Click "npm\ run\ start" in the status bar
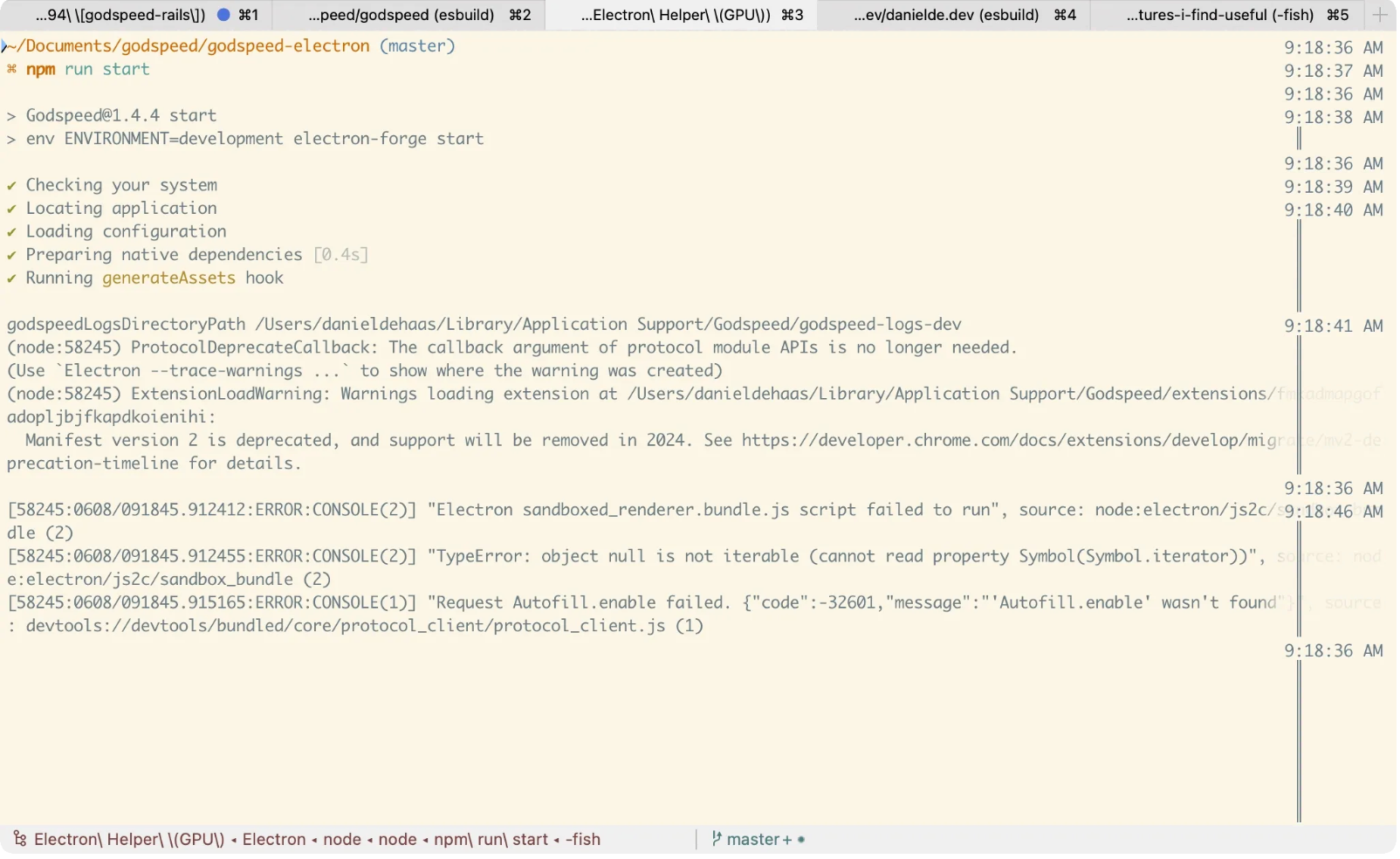 (x=491, y=840)
